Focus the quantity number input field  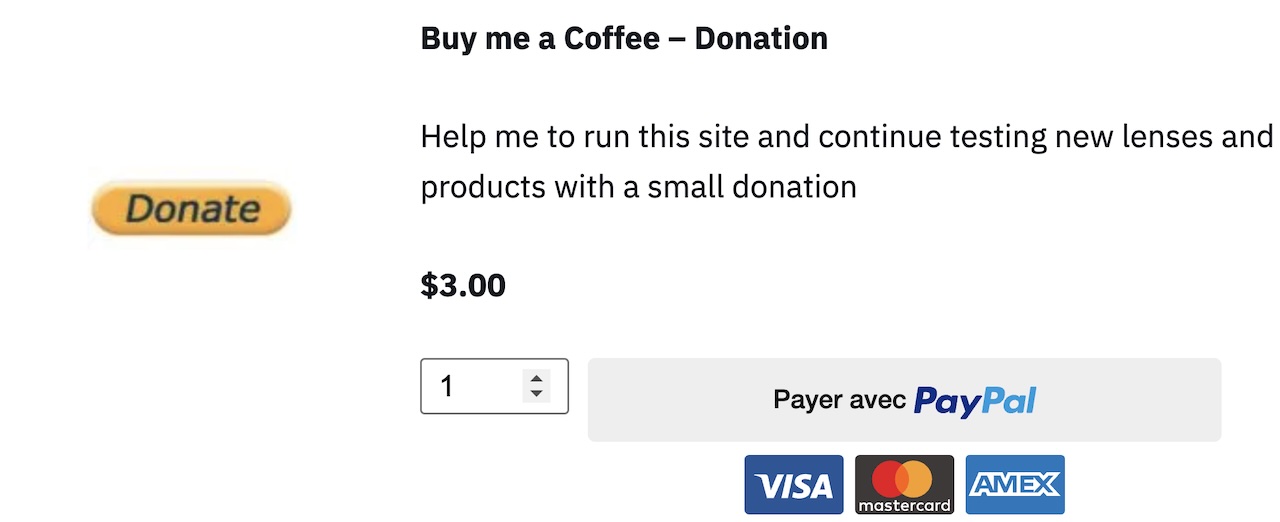point(494,386)
